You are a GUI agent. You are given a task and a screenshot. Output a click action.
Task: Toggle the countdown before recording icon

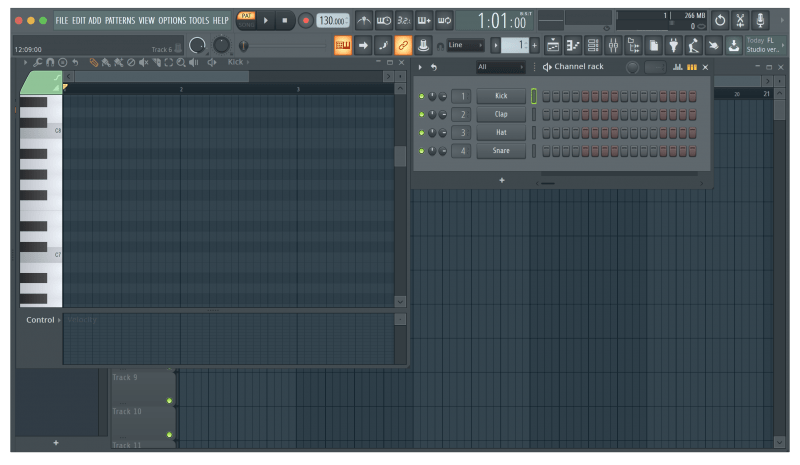pyautogui.click(x=404, y=21)
